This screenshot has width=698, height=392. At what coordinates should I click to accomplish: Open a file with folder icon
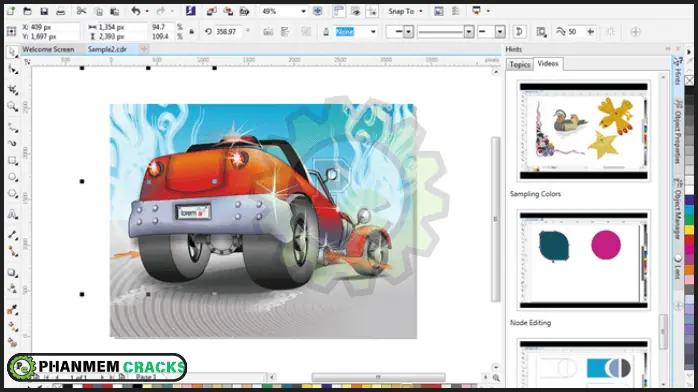pos(27,11)
